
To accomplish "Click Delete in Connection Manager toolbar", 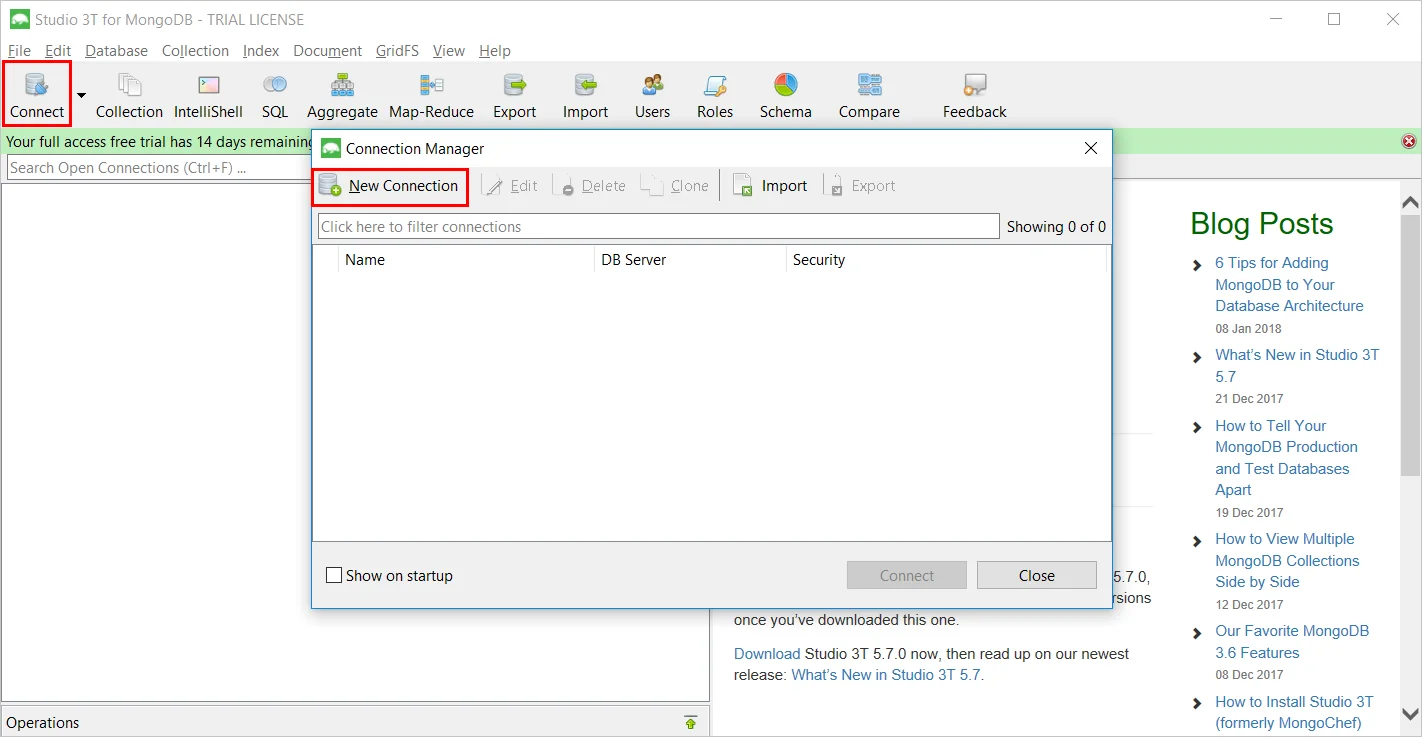I will [592, 186].
